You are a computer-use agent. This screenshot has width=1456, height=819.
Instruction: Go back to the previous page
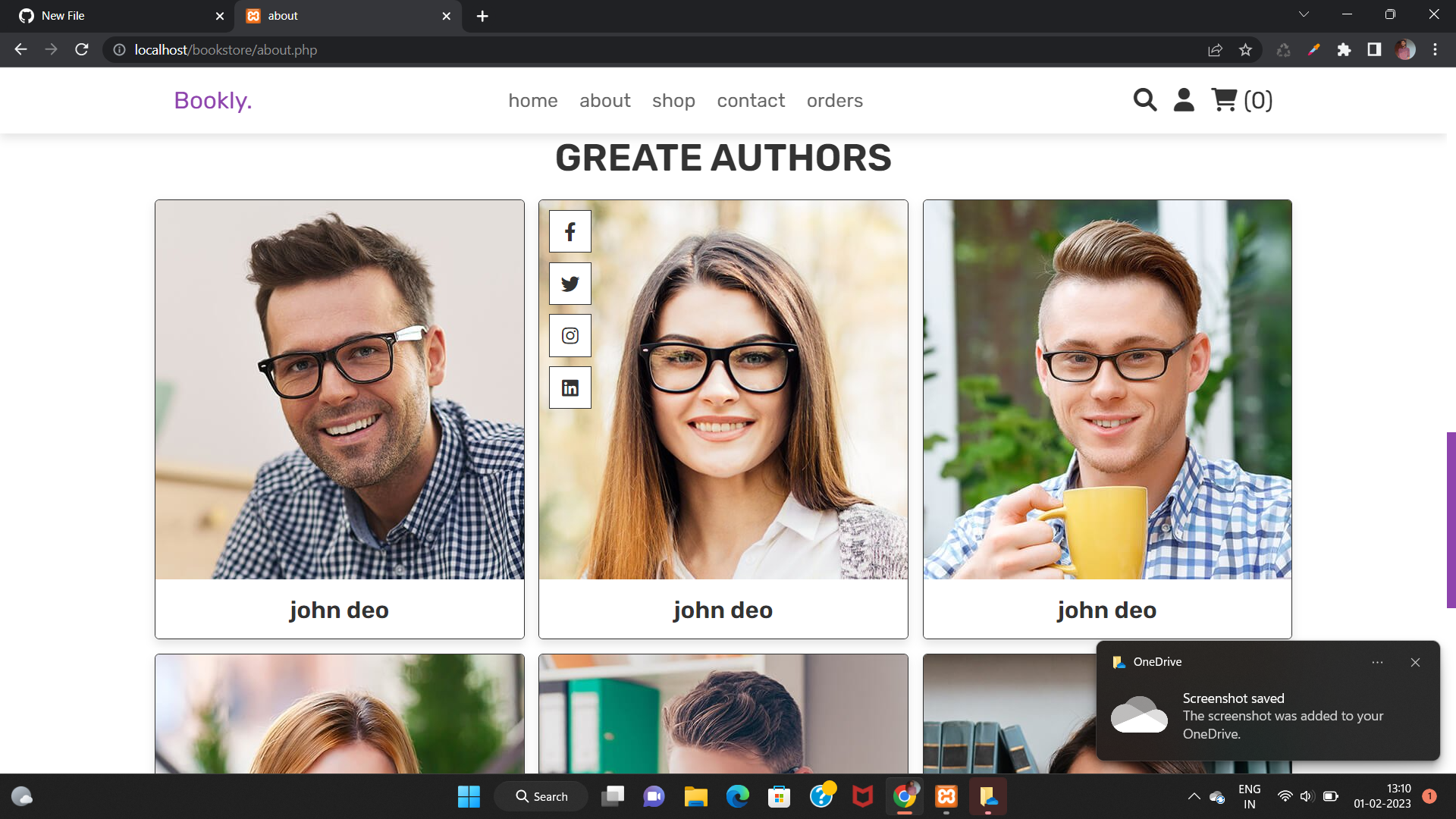(20, 49)
